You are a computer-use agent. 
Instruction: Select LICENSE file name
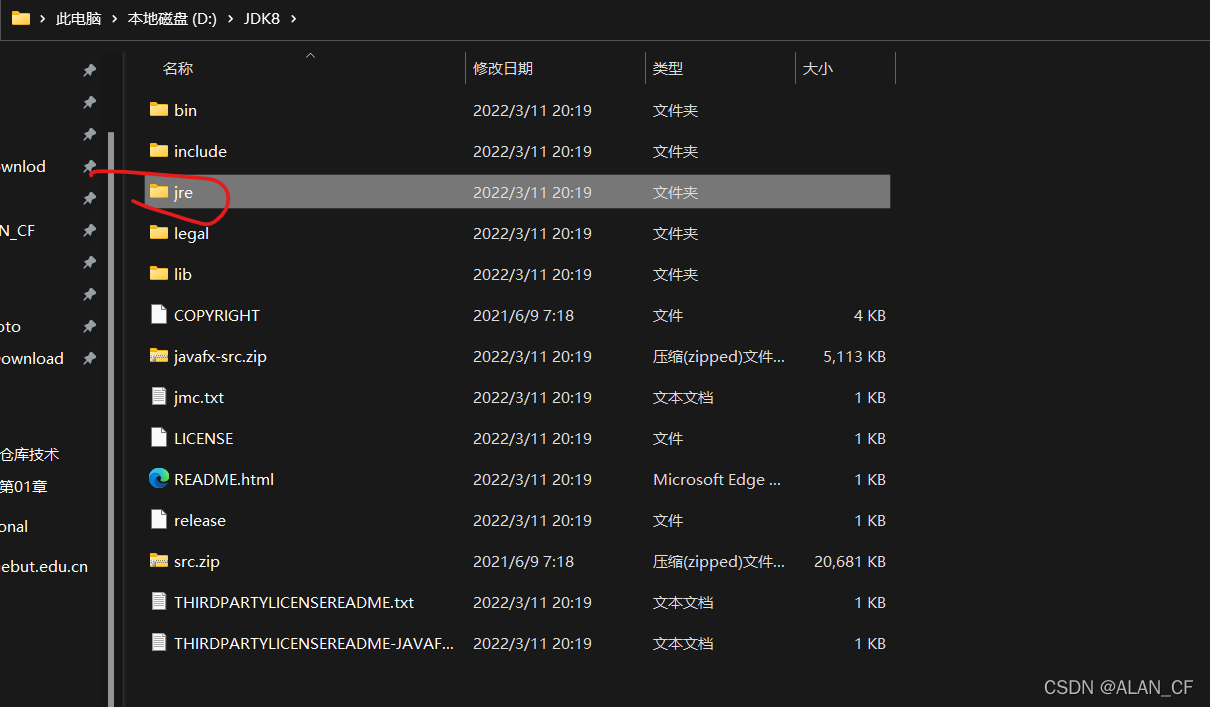(203, 438)
